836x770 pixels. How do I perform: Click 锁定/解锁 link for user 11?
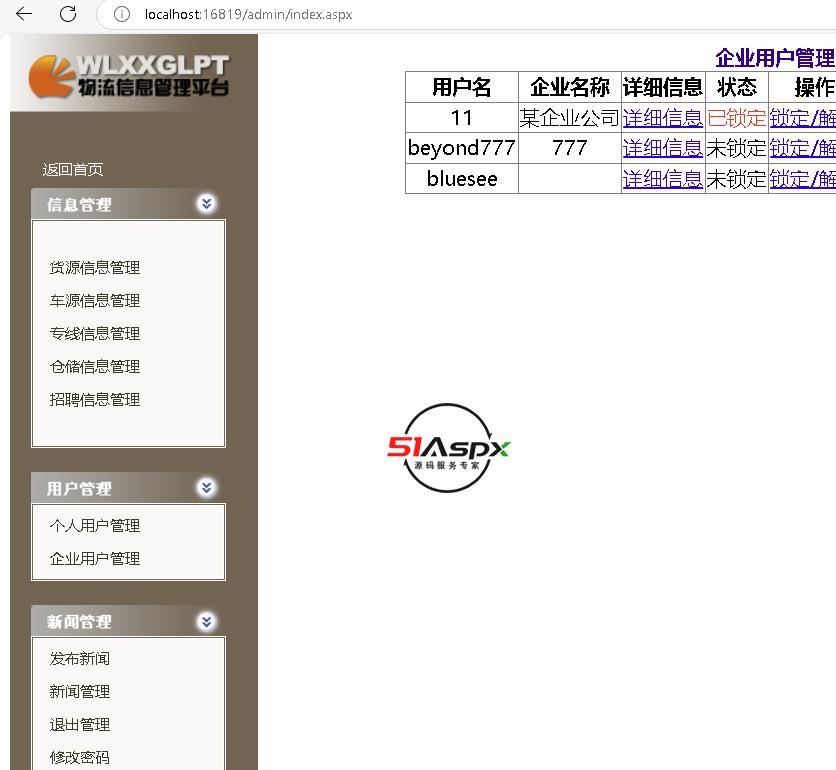[802, 117]
